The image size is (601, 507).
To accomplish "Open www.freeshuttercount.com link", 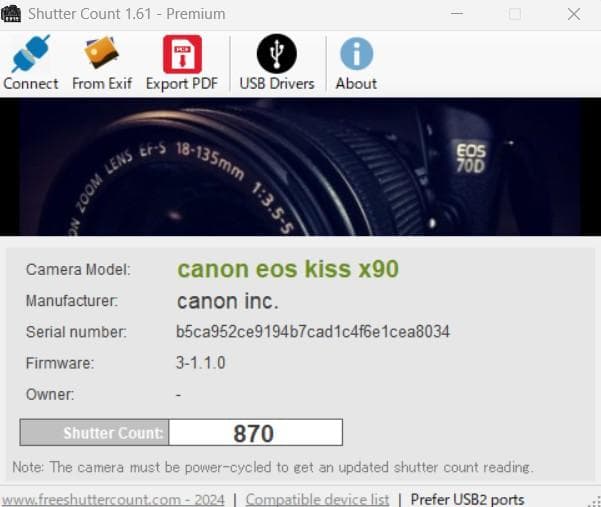I will pyautogui.click(x=113, y=499).
